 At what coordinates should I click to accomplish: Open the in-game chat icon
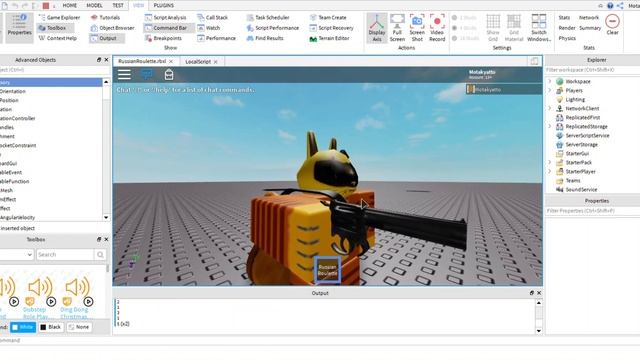147,74
